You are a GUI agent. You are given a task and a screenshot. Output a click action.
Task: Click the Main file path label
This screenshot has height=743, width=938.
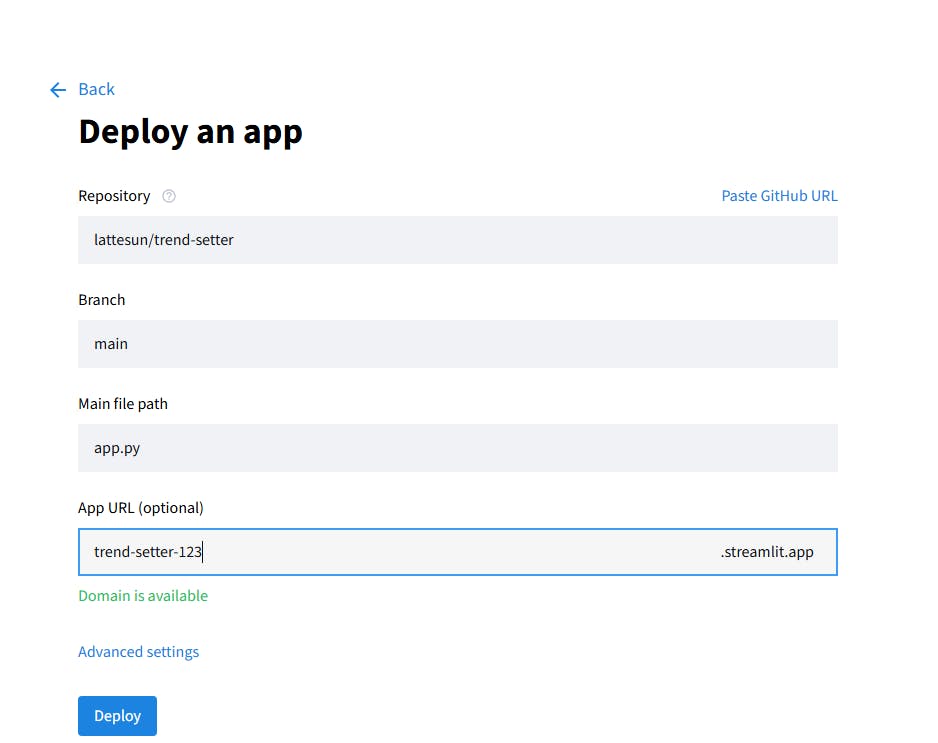tap(123, 404)
